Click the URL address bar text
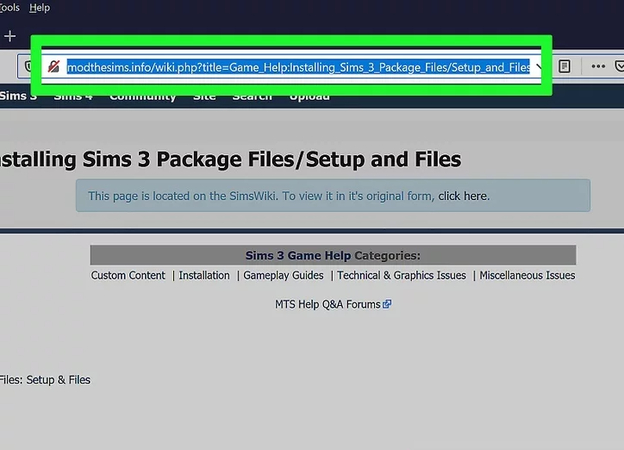This screenshot has width=624, height=450. point(298,67)
